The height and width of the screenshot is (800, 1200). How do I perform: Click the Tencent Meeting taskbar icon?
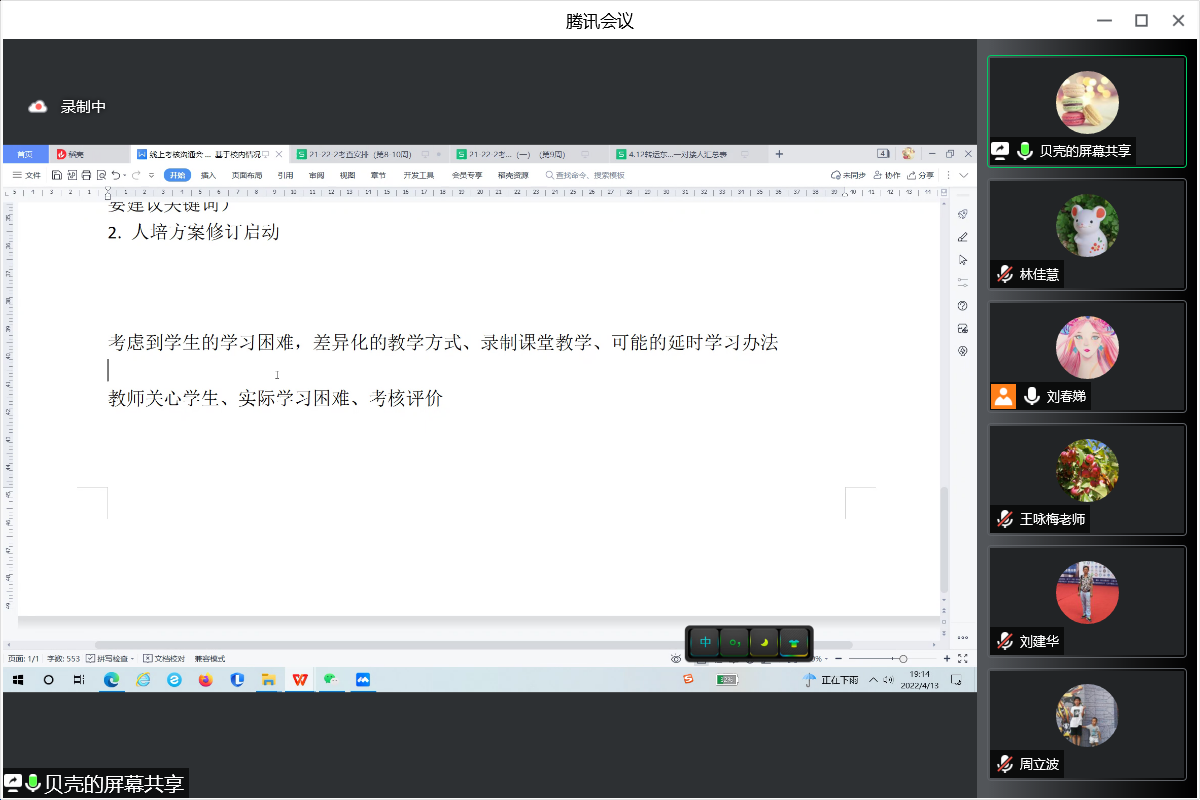(x=362, y=680)
